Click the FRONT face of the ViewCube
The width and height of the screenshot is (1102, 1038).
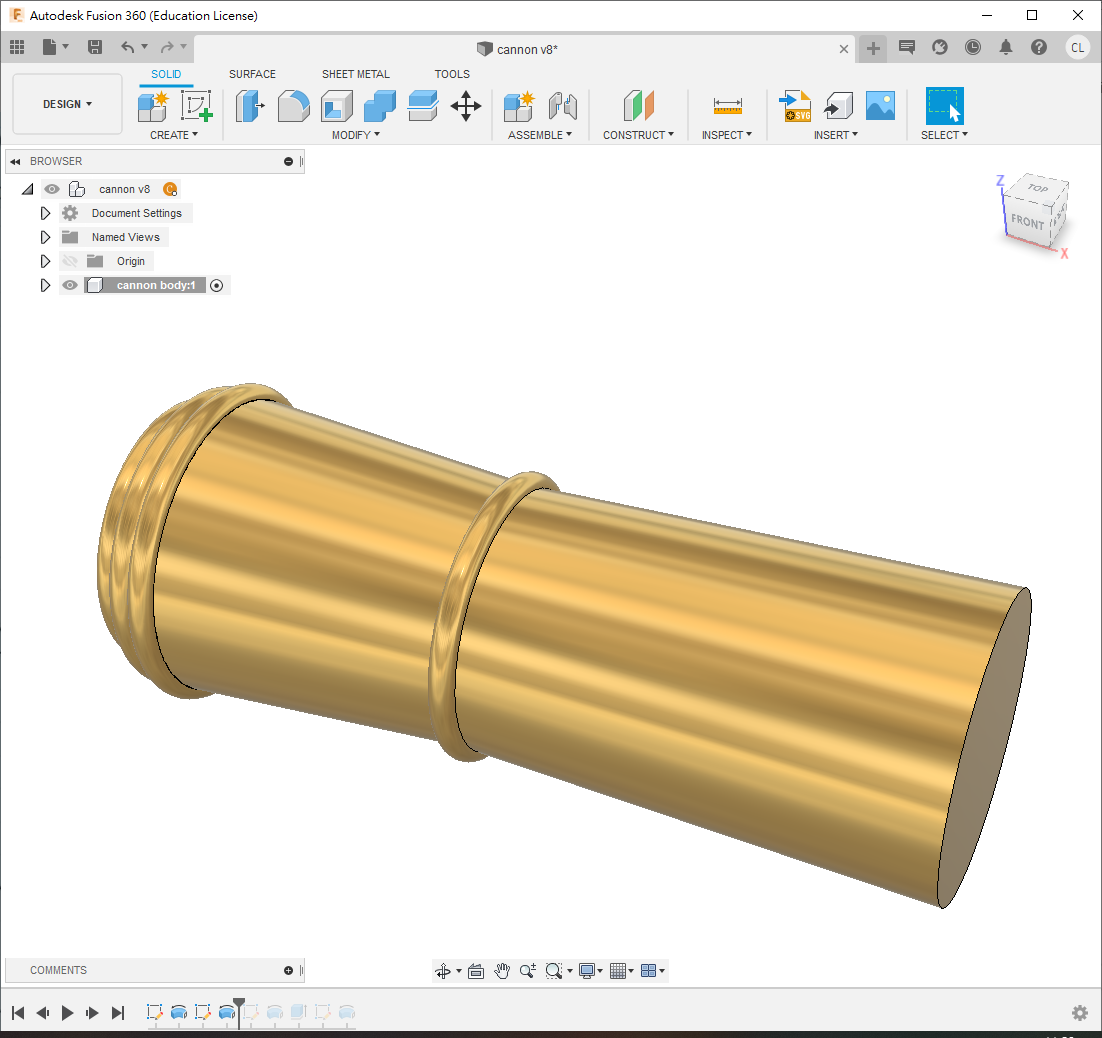tap(1027, 221)
